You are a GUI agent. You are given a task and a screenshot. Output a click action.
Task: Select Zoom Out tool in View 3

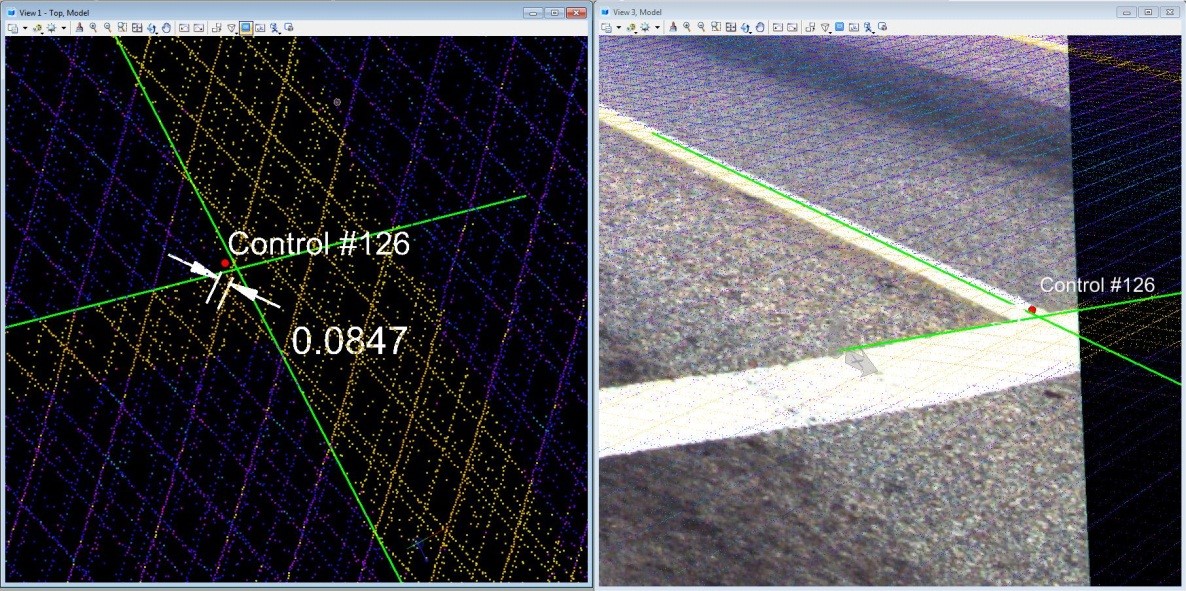(x=700, y=28)
